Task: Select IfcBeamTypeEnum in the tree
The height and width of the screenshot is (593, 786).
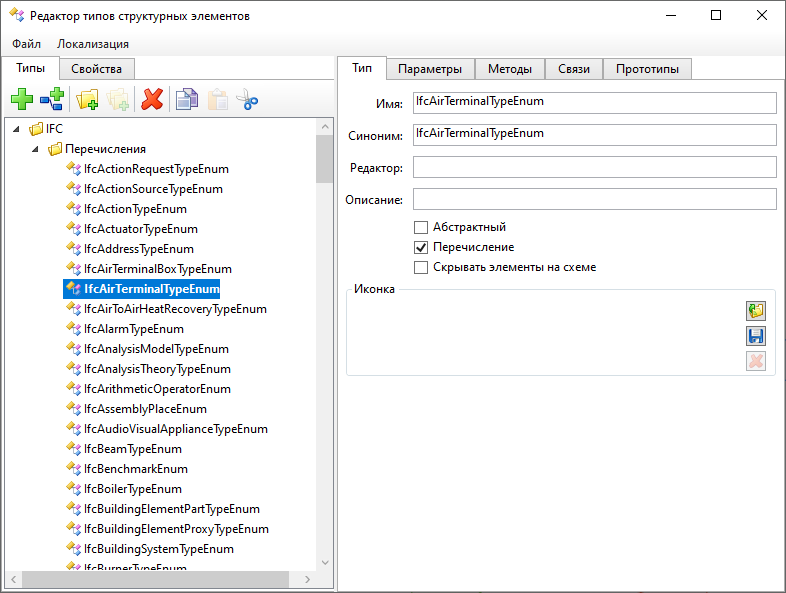Action: point(133,449)
